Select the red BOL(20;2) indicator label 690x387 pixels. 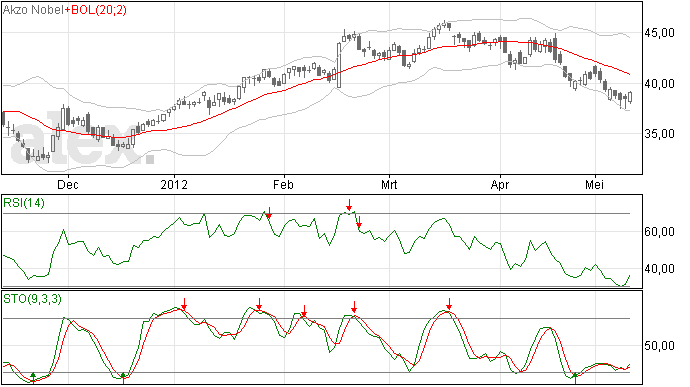pos(95,10)
